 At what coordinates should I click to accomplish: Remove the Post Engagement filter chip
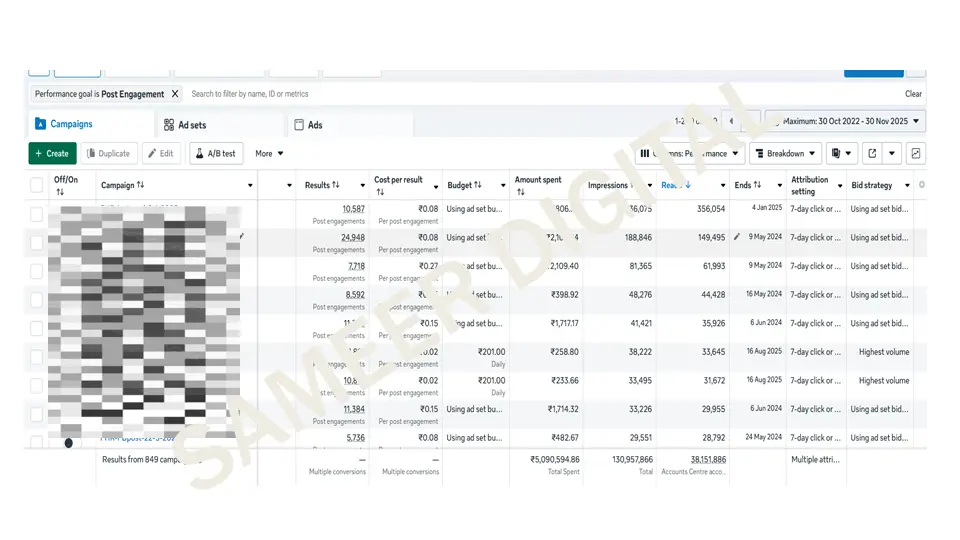(x=175, y=94)
